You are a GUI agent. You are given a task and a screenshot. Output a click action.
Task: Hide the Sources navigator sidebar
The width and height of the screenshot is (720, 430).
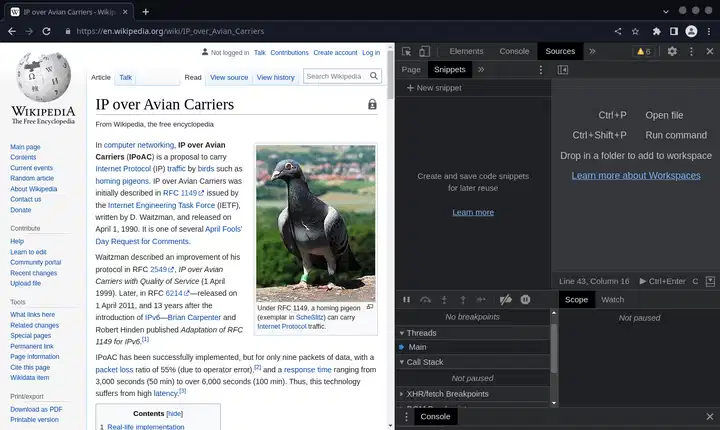point(563,69)
